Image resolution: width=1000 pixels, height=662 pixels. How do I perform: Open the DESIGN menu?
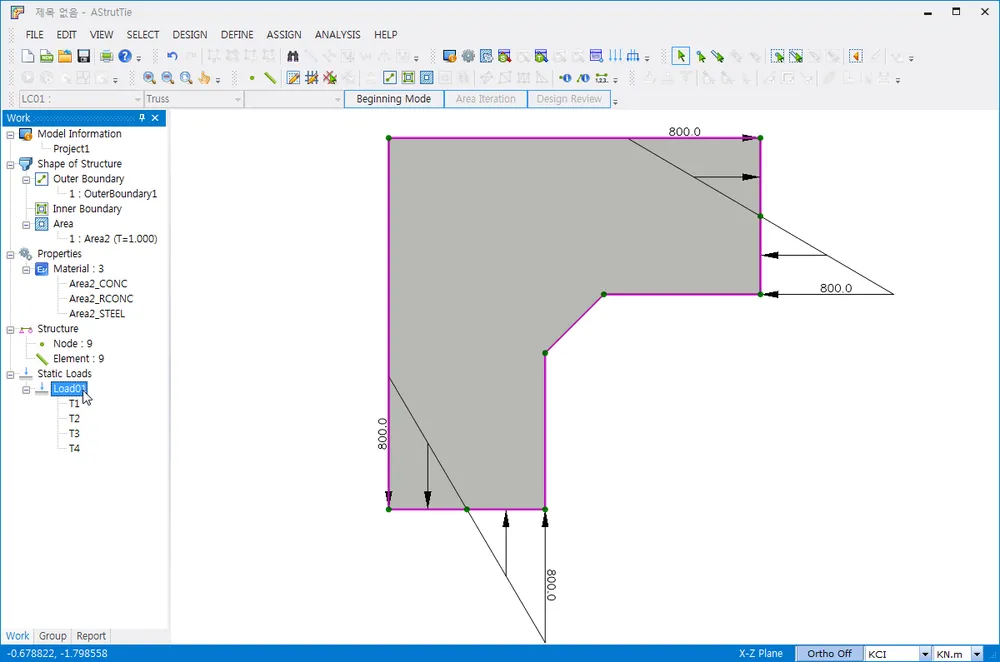point(189,34)
